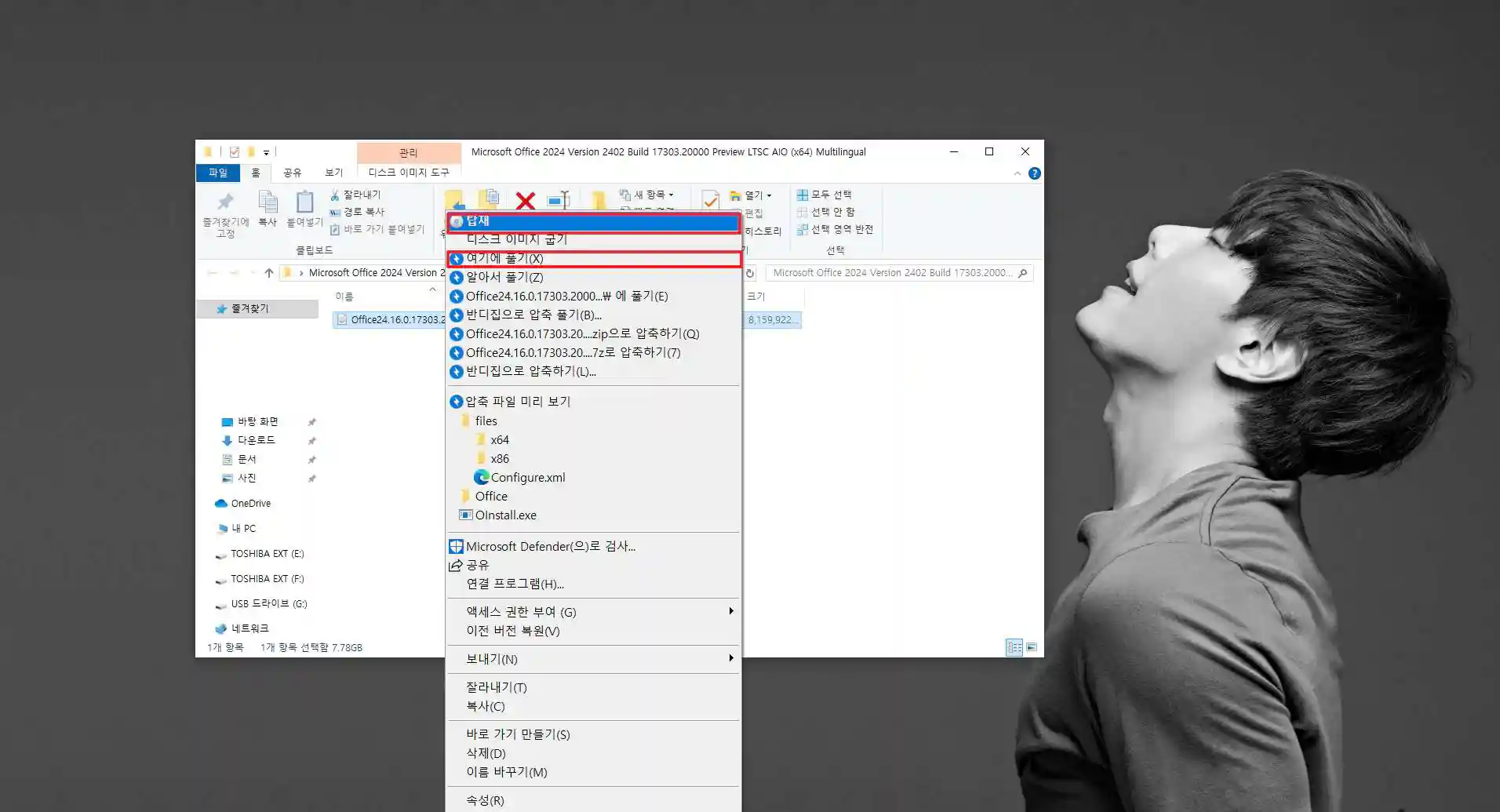Expand 보내기(N) submenu
Image resolution: width=1500 pixels, height=812 pixels.
pos(593,659)
